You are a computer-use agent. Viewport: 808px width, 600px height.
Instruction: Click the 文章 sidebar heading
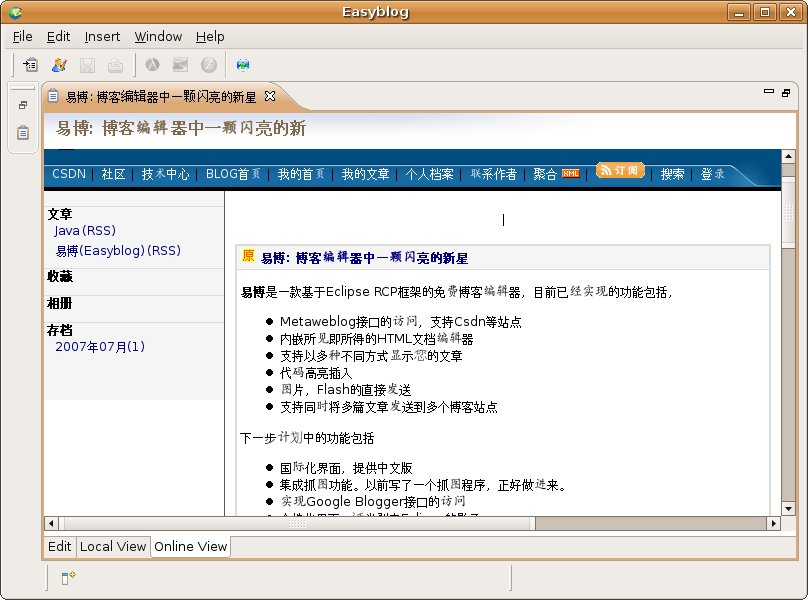coord(60,214)
